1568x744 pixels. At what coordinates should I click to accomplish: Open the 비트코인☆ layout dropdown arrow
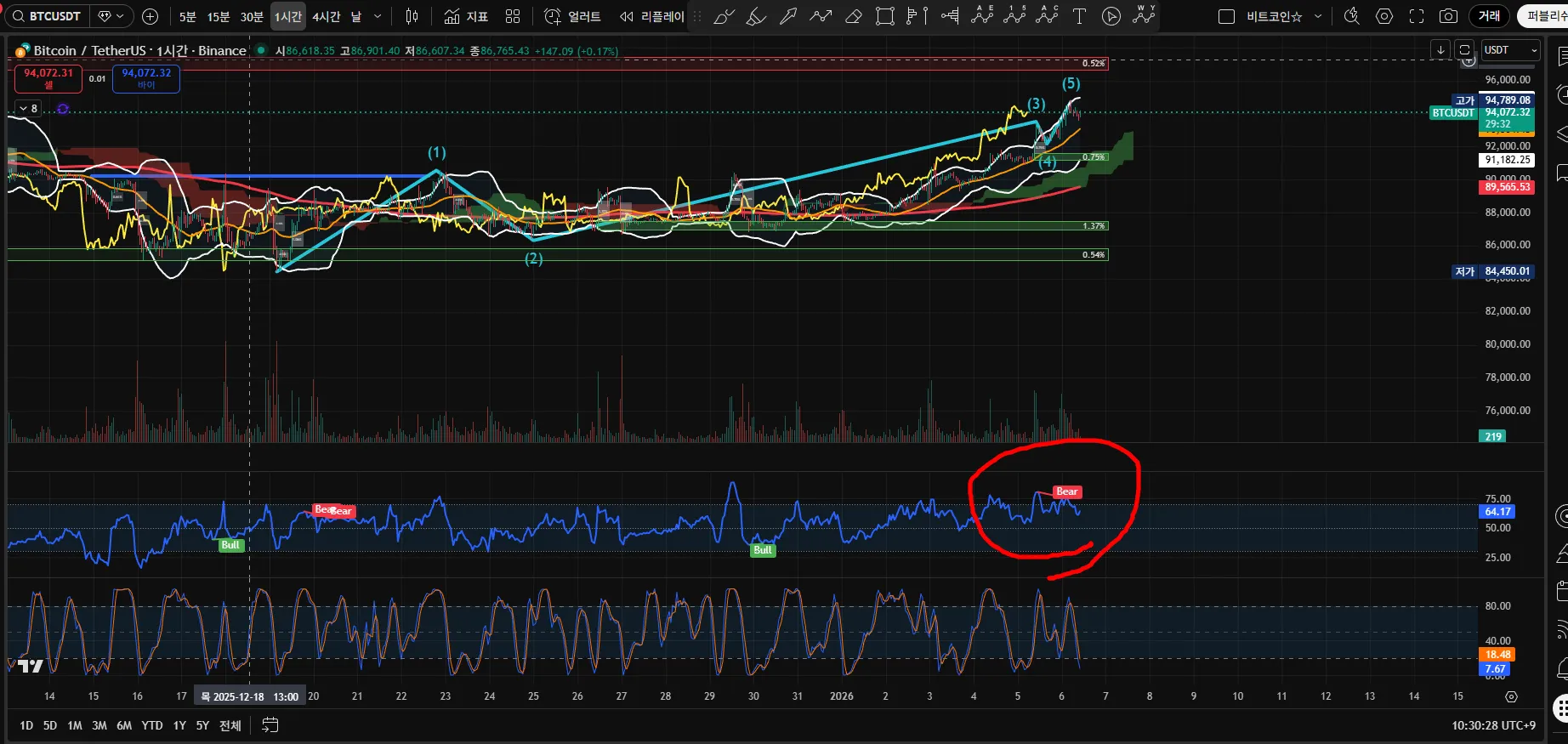coord(1318,16)
